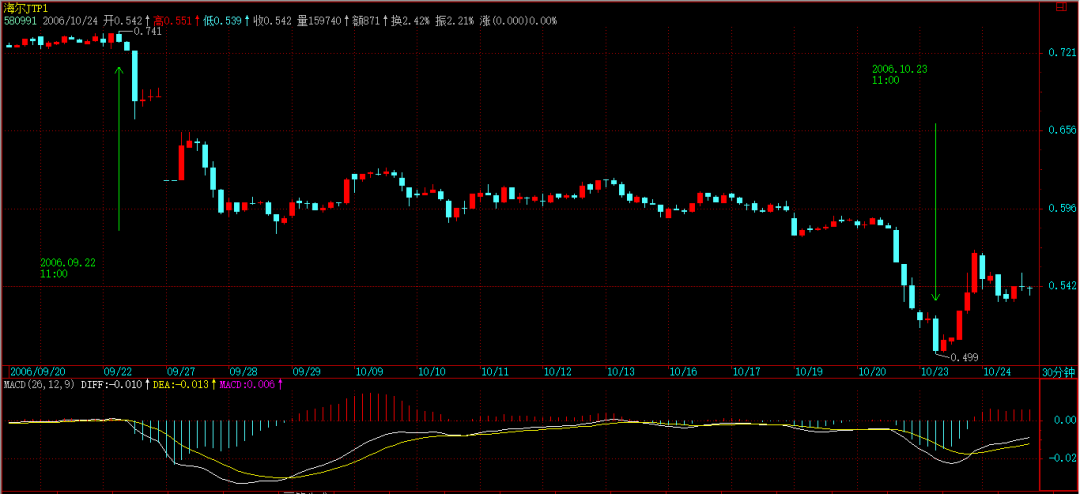Click the DIFF:-0.010 indicator value
The width and height of the screenshot is (1080, 494).
114,384
